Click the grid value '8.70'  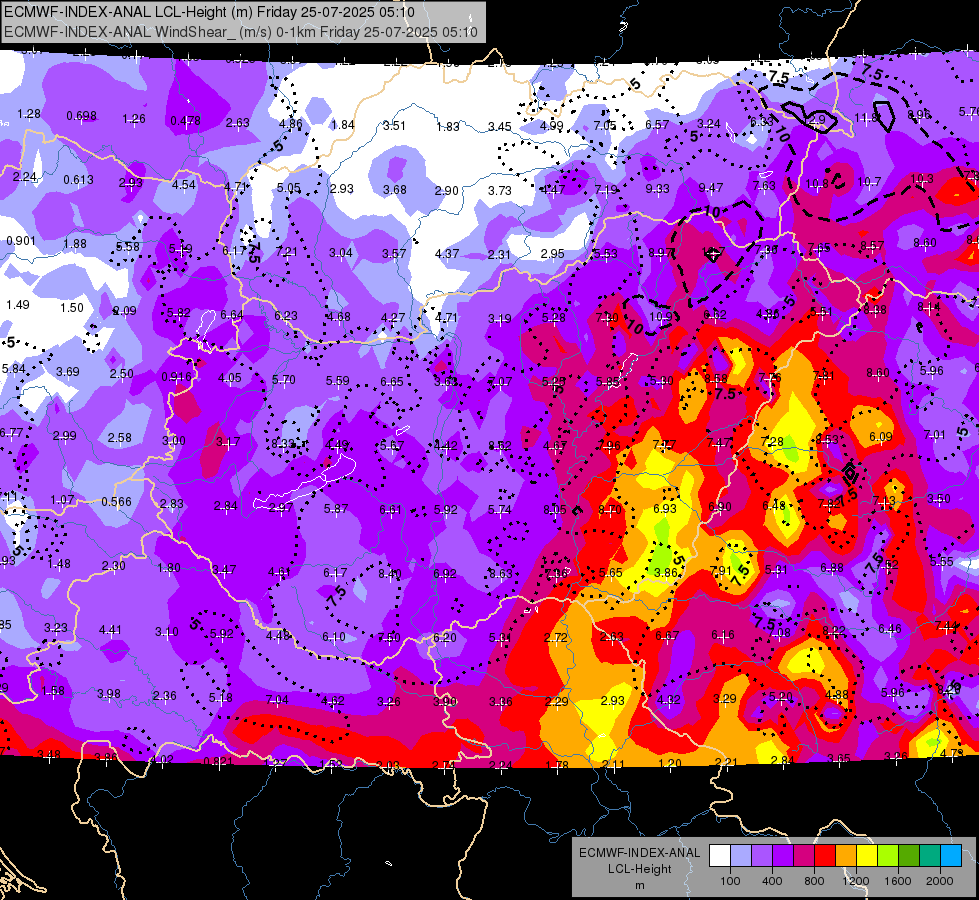pos(609,510)
